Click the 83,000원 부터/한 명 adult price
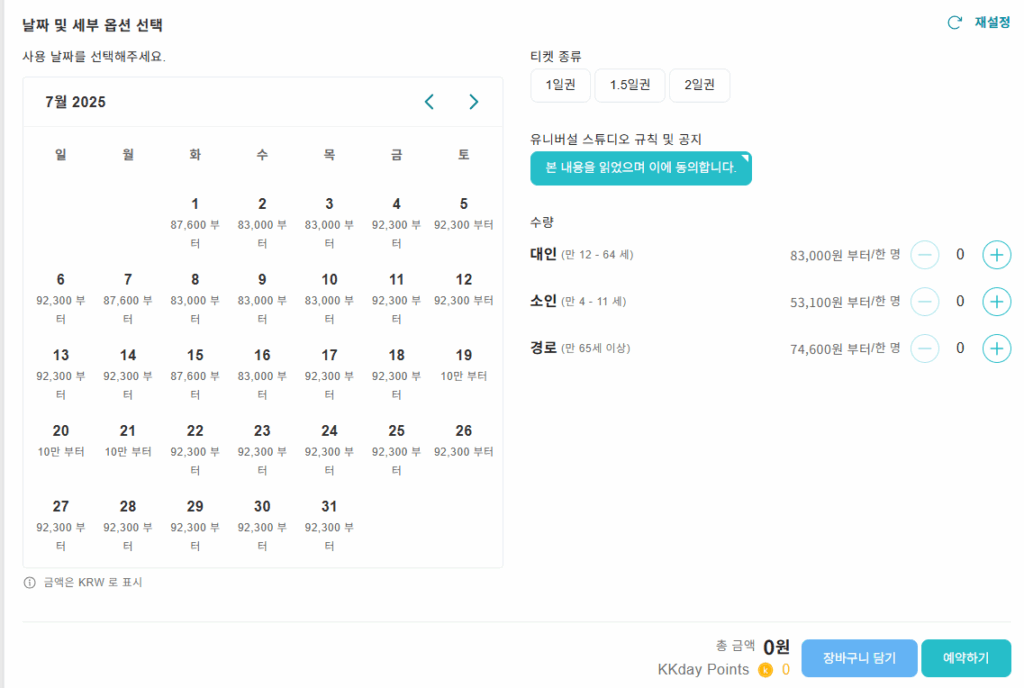Screen dimensions: 1024x688 [845, 255]
